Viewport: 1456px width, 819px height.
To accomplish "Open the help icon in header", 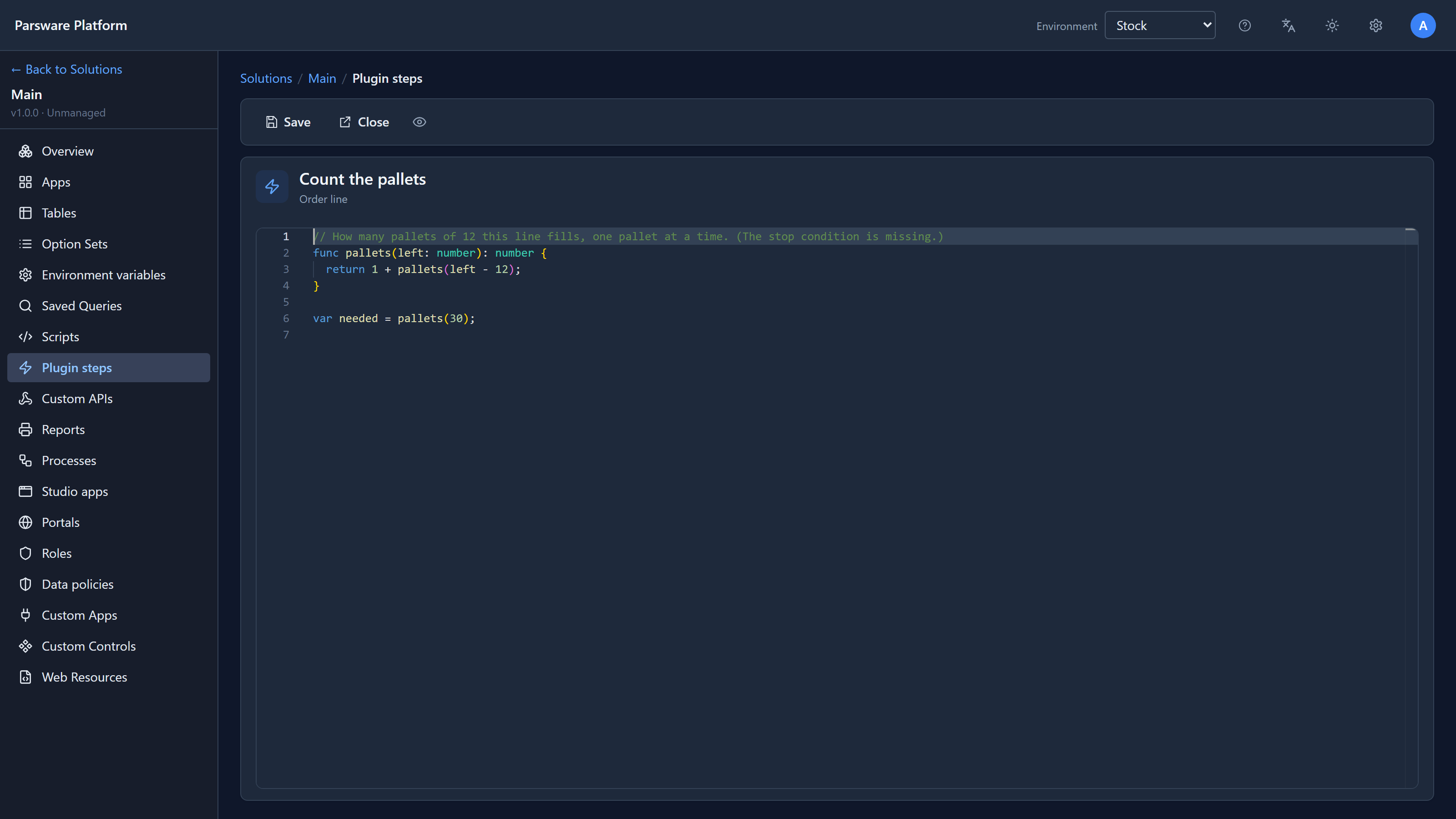I will pyautogui.click(x=1244, y=25).
